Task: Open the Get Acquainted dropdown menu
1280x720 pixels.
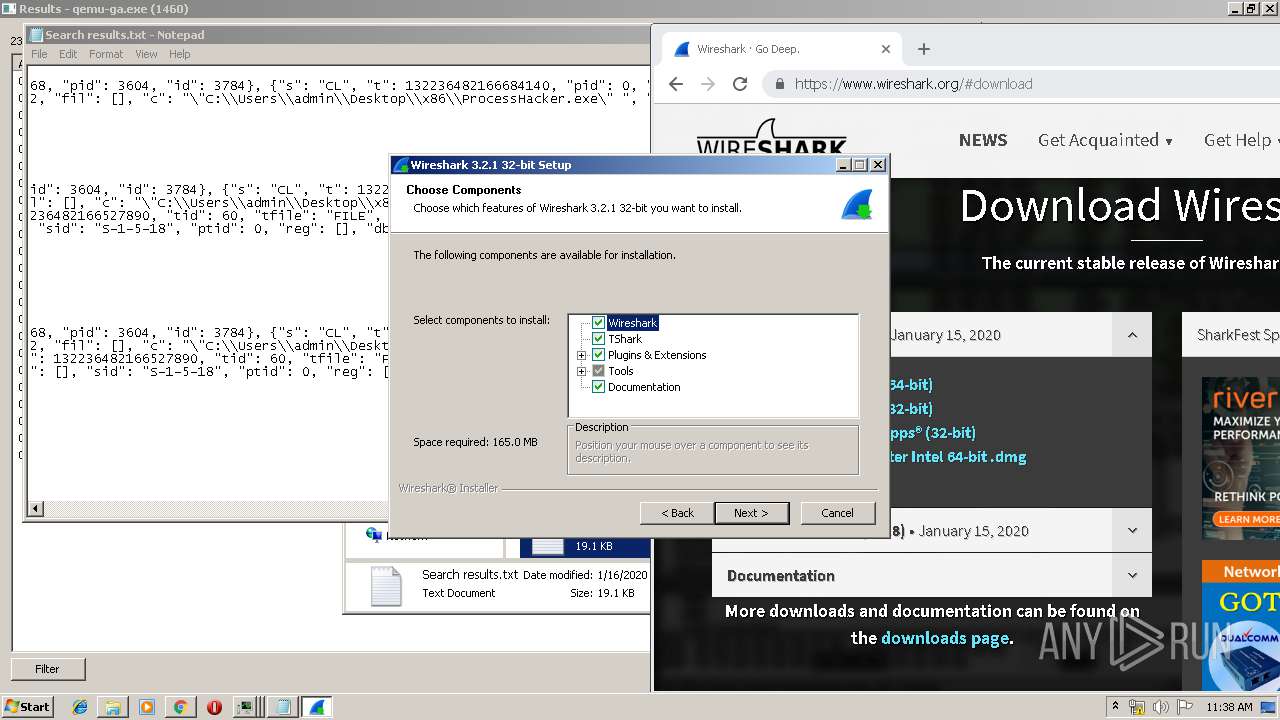Action: [1105, 140]
